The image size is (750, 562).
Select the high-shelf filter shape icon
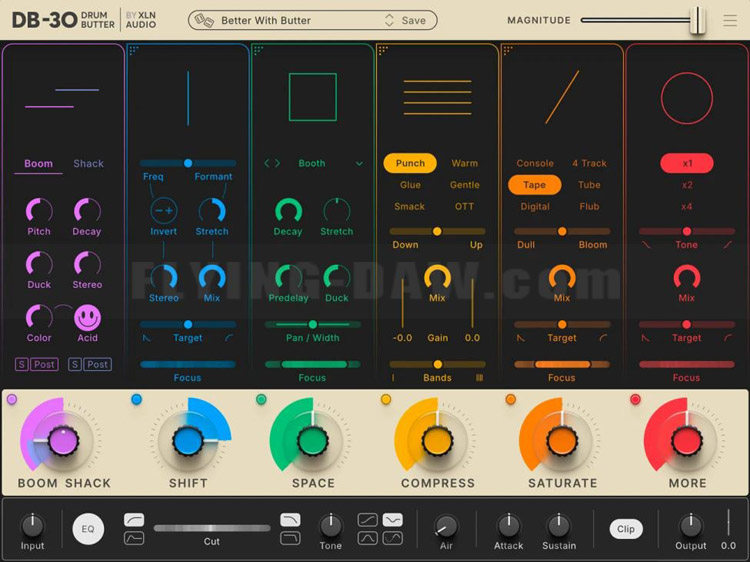[x=290, y=539]
